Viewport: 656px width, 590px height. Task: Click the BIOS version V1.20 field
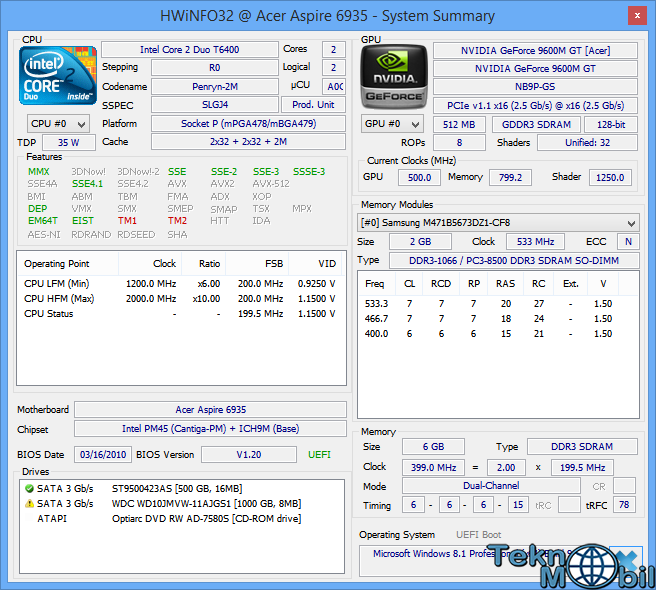(x=249, y=454)
